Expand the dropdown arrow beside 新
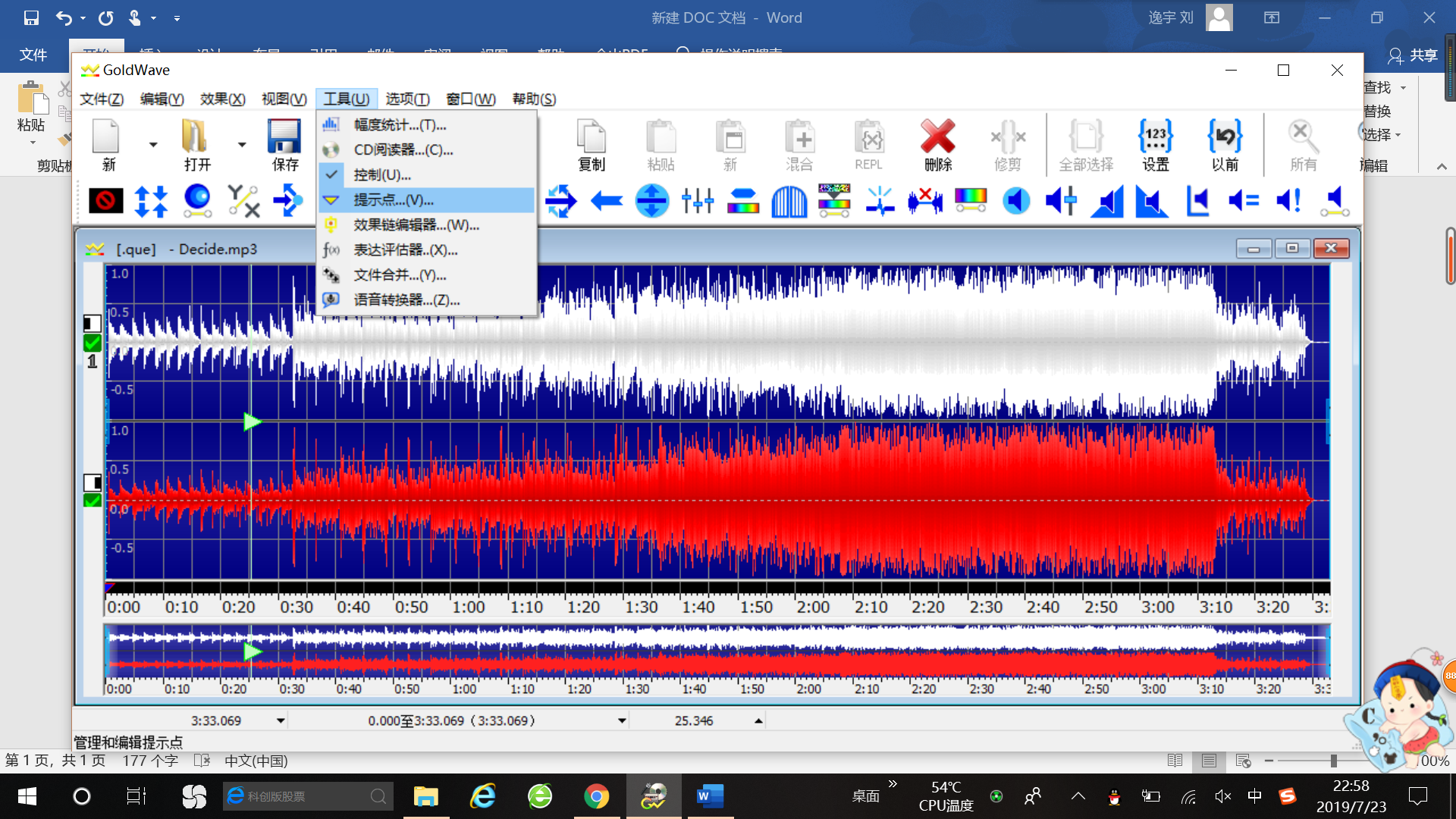 click(153, 144)
